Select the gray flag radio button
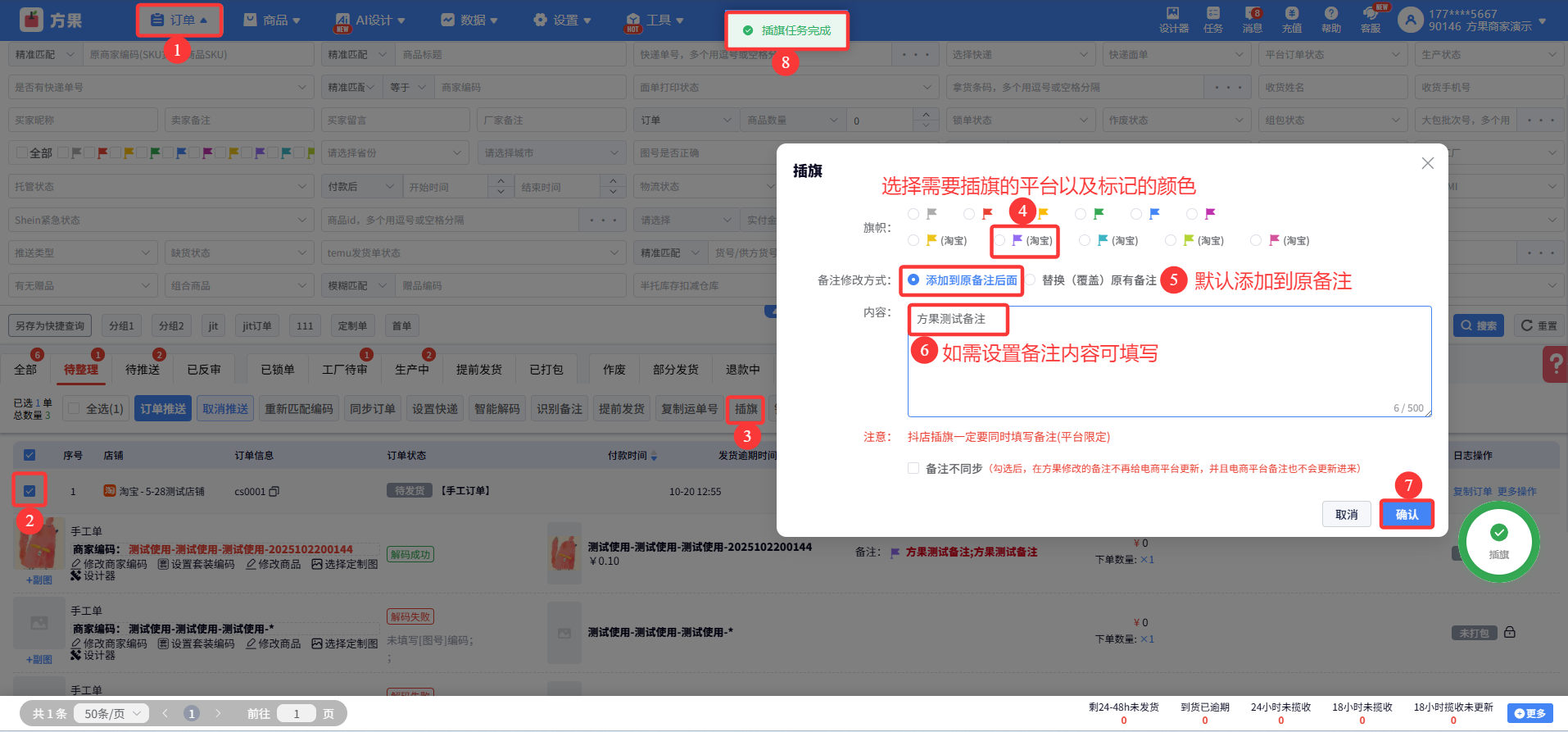The height and width of the screenshot is (732, 1568). tap(913, 214)
